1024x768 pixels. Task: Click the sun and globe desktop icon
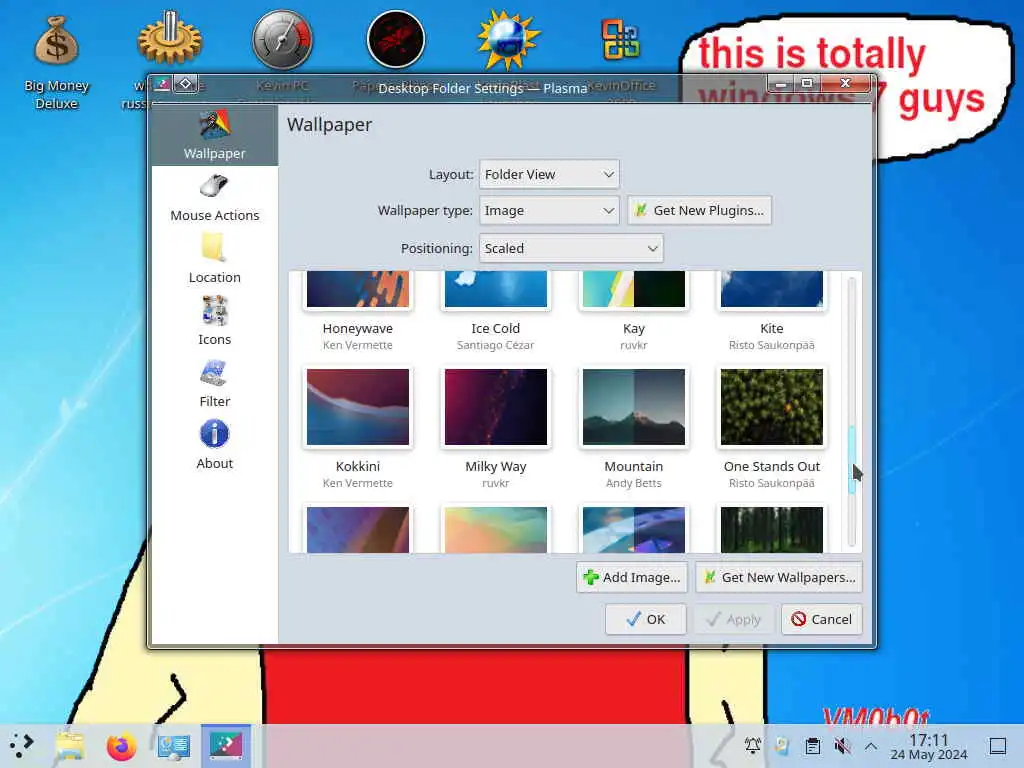pyautogui.click(x=509, y=39)
